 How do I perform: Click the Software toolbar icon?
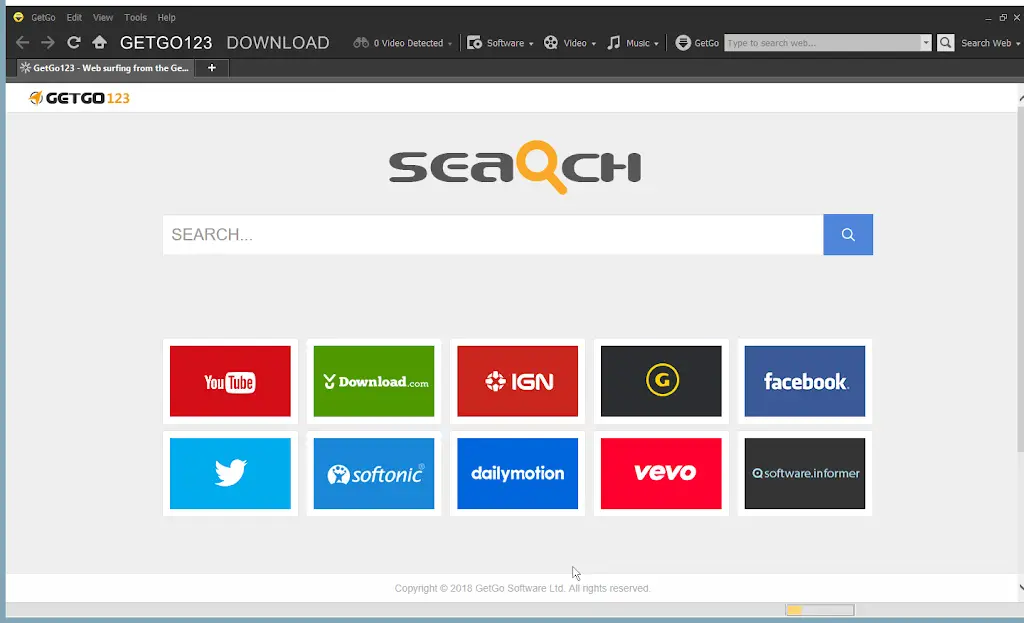tap(475, 43)
